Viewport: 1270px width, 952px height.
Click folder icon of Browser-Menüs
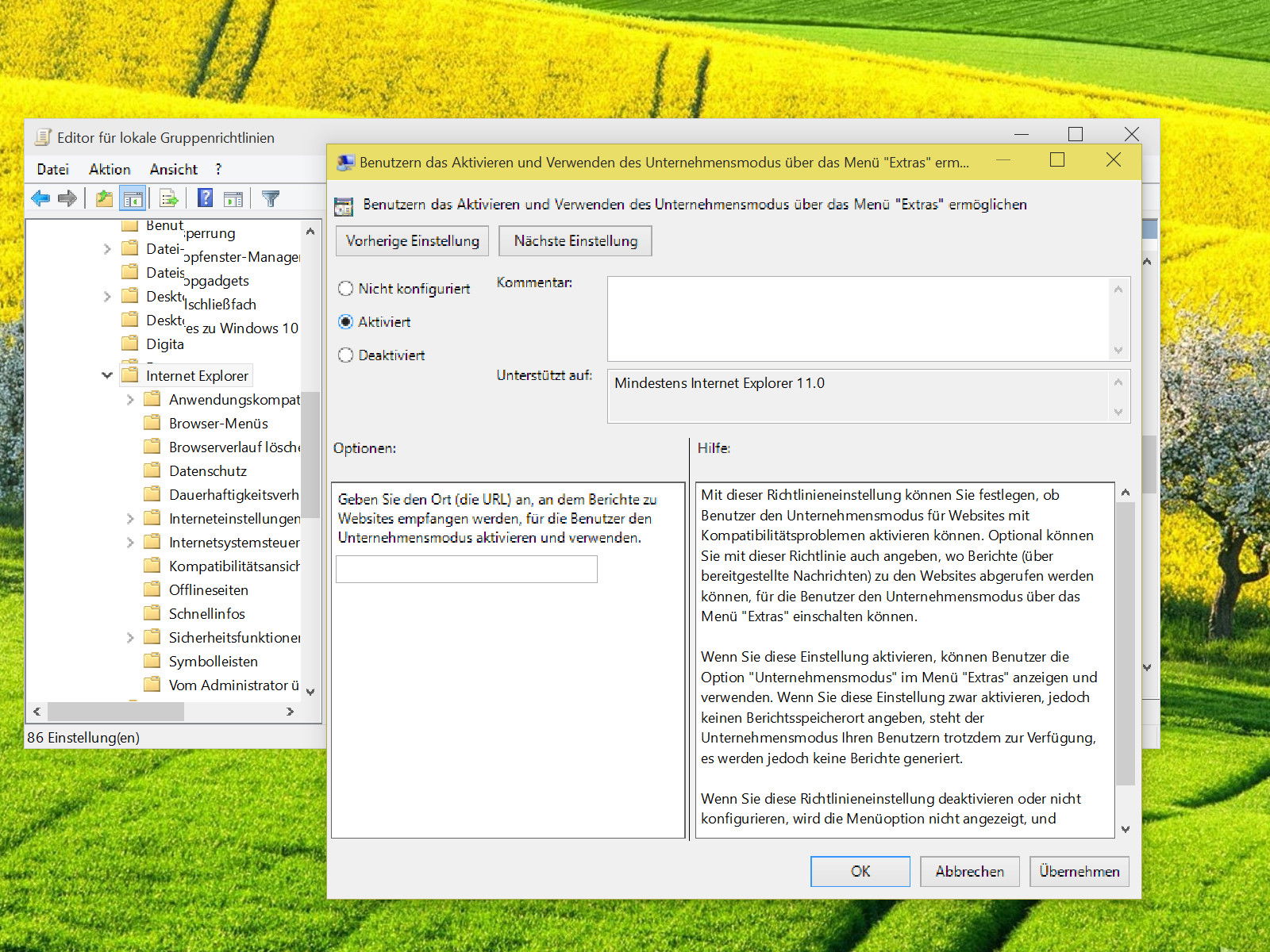click(x=152, y=423)
